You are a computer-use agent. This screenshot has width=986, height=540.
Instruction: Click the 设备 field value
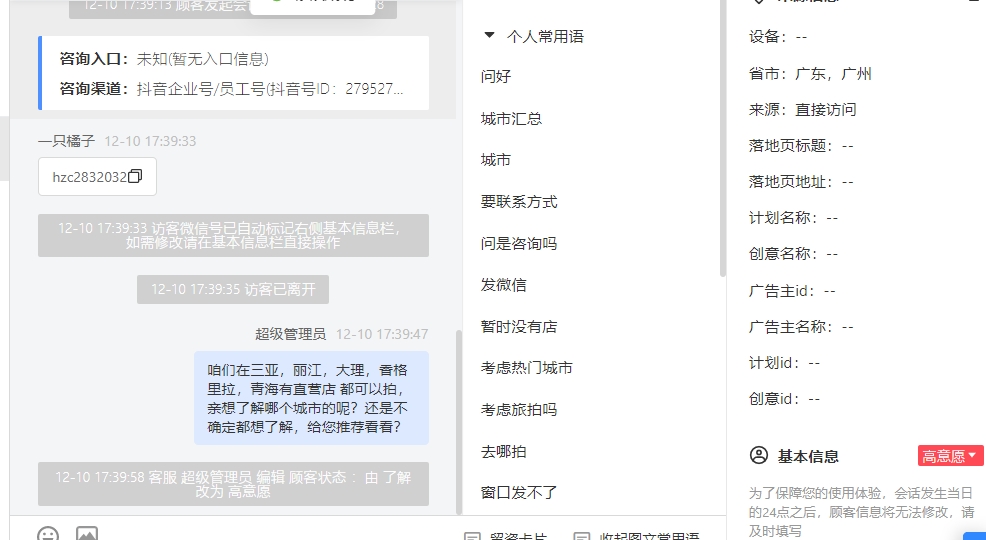[x=801, y=37]
